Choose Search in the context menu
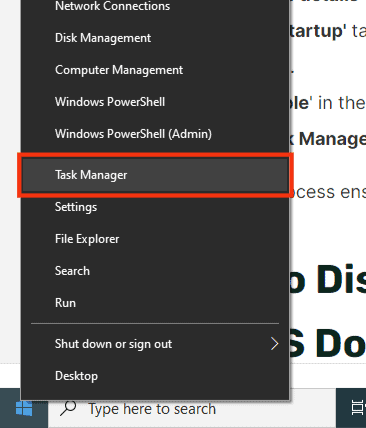 click(x=155, y=271)
